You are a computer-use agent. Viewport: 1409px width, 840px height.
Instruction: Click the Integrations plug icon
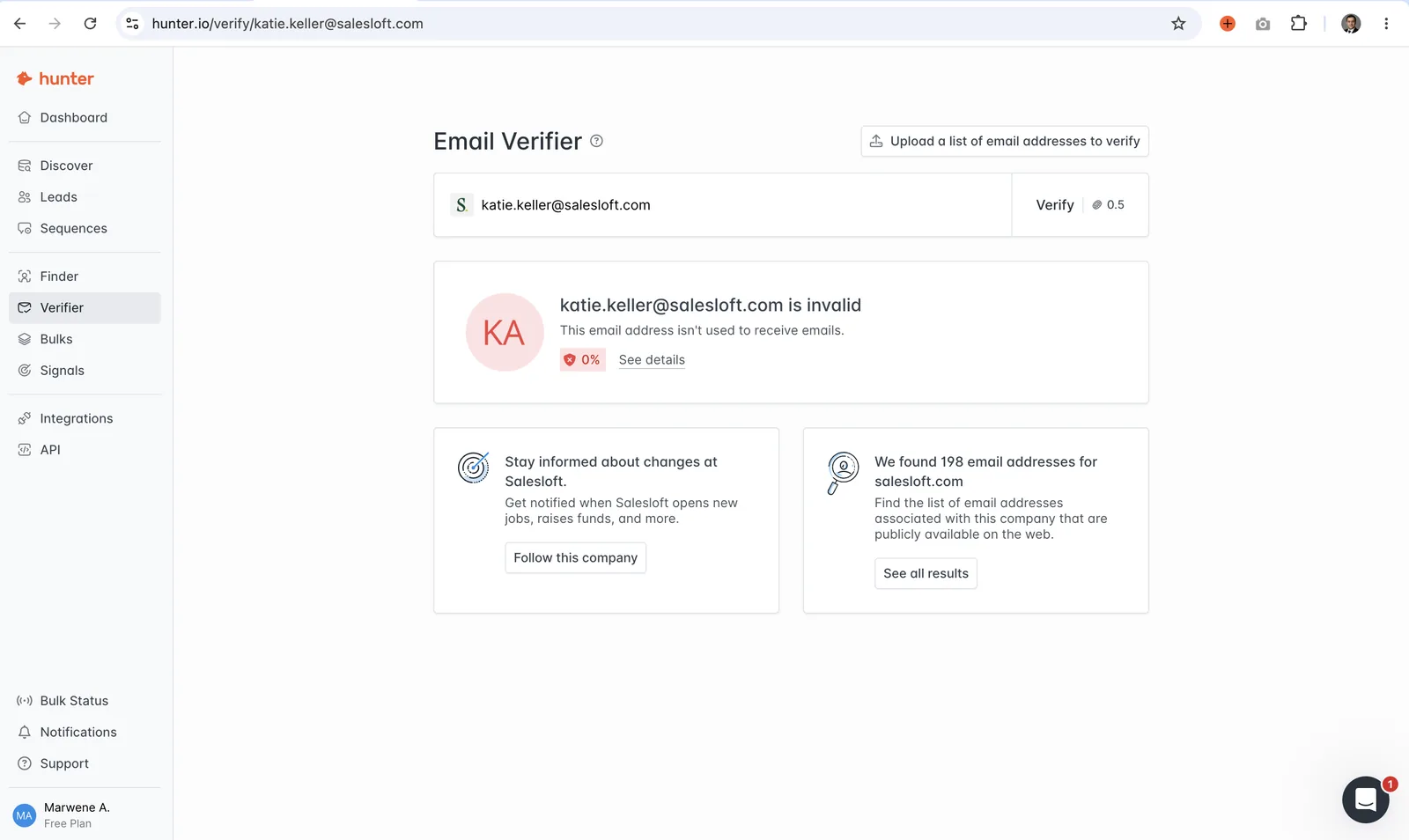(x=25, y=419)
